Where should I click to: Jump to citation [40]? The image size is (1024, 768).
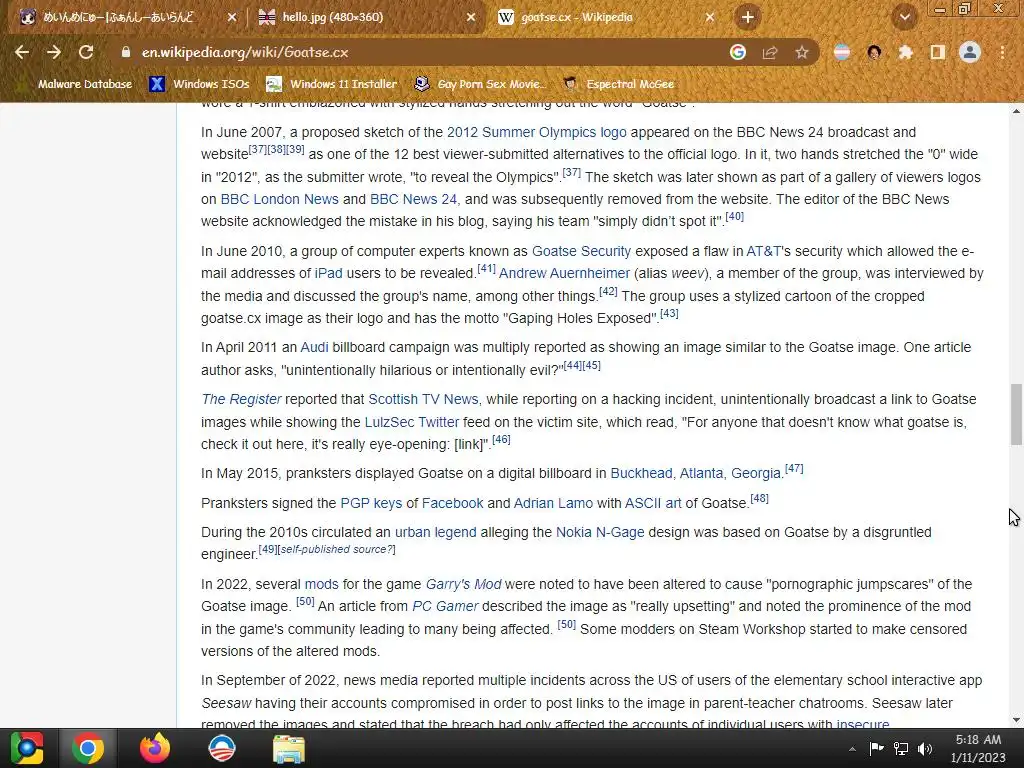pos(735,216)
